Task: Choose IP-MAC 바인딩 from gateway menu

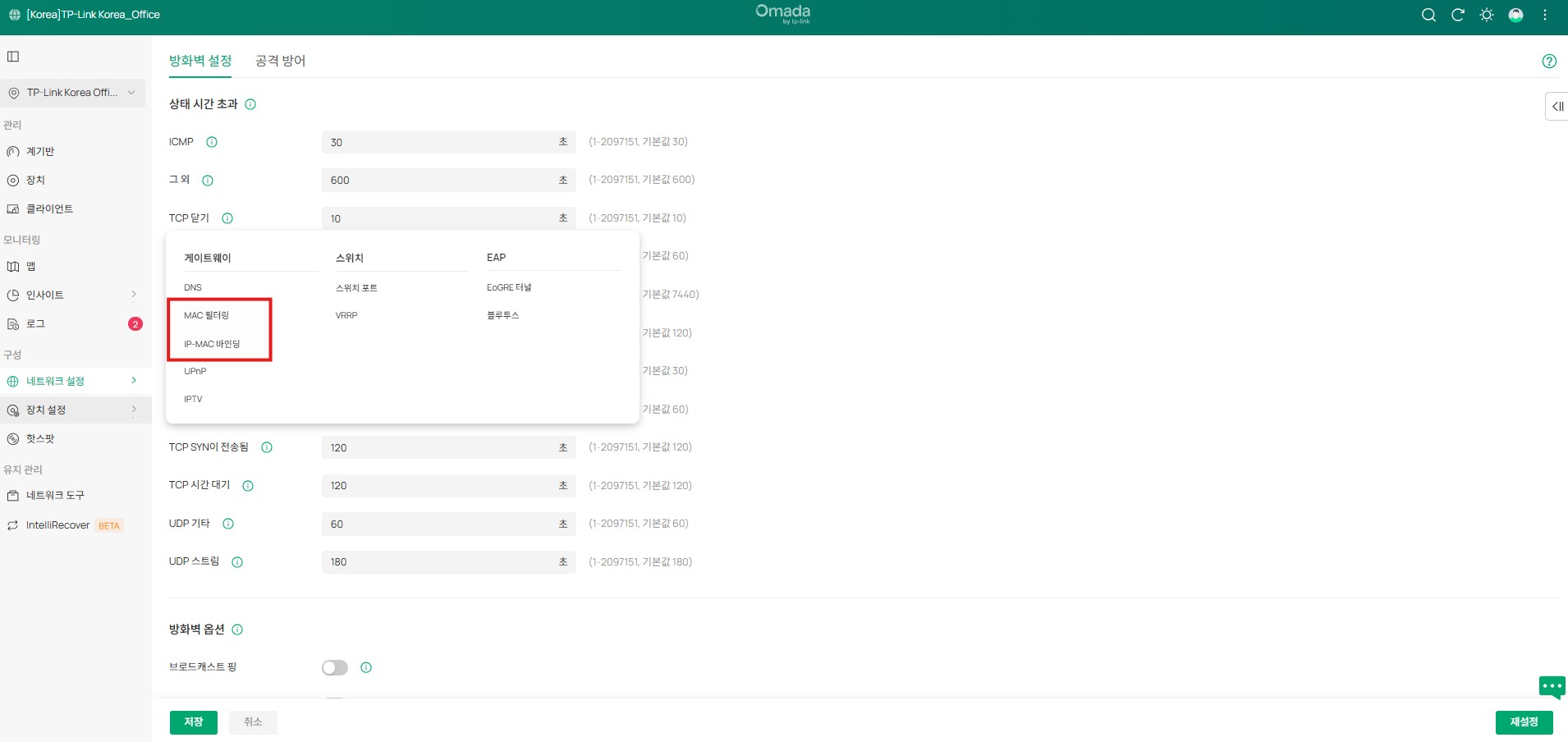Action: (x=212, y=344)
